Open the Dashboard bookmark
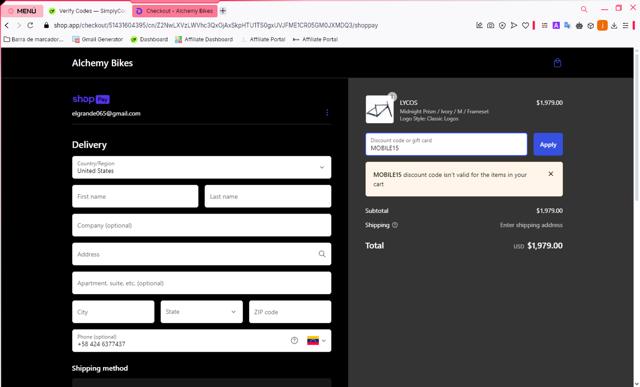Screen dimensions: 640x387 tap(149, 40)
